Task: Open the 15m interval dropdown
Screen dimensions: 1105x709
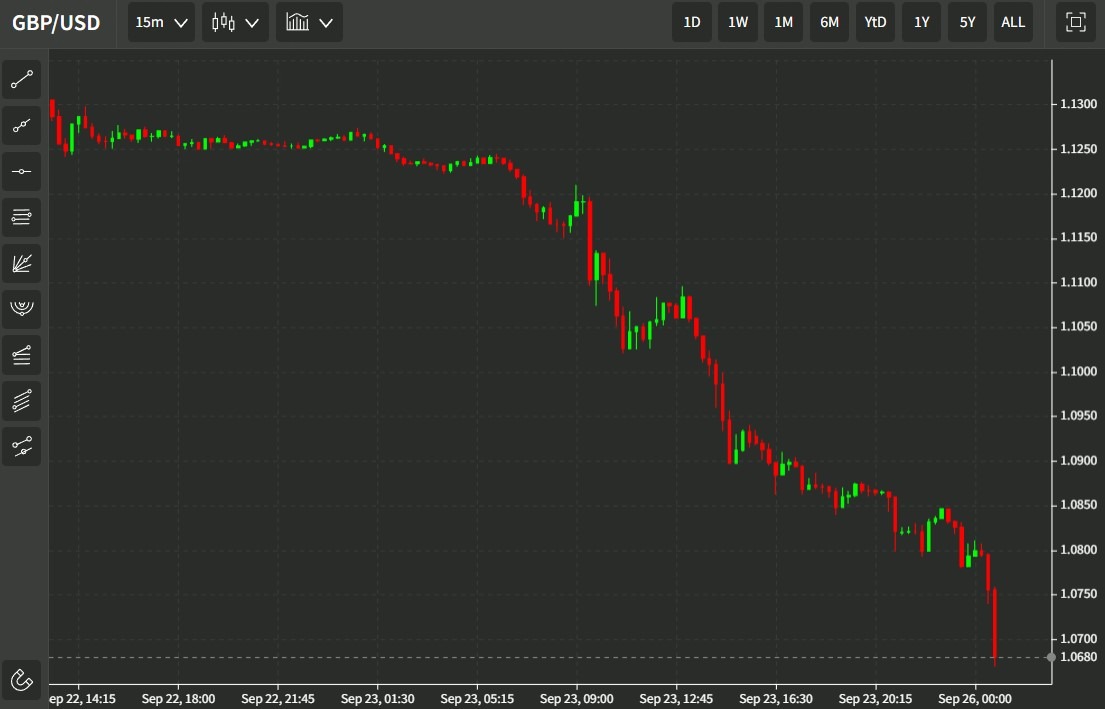Action: 161,23
